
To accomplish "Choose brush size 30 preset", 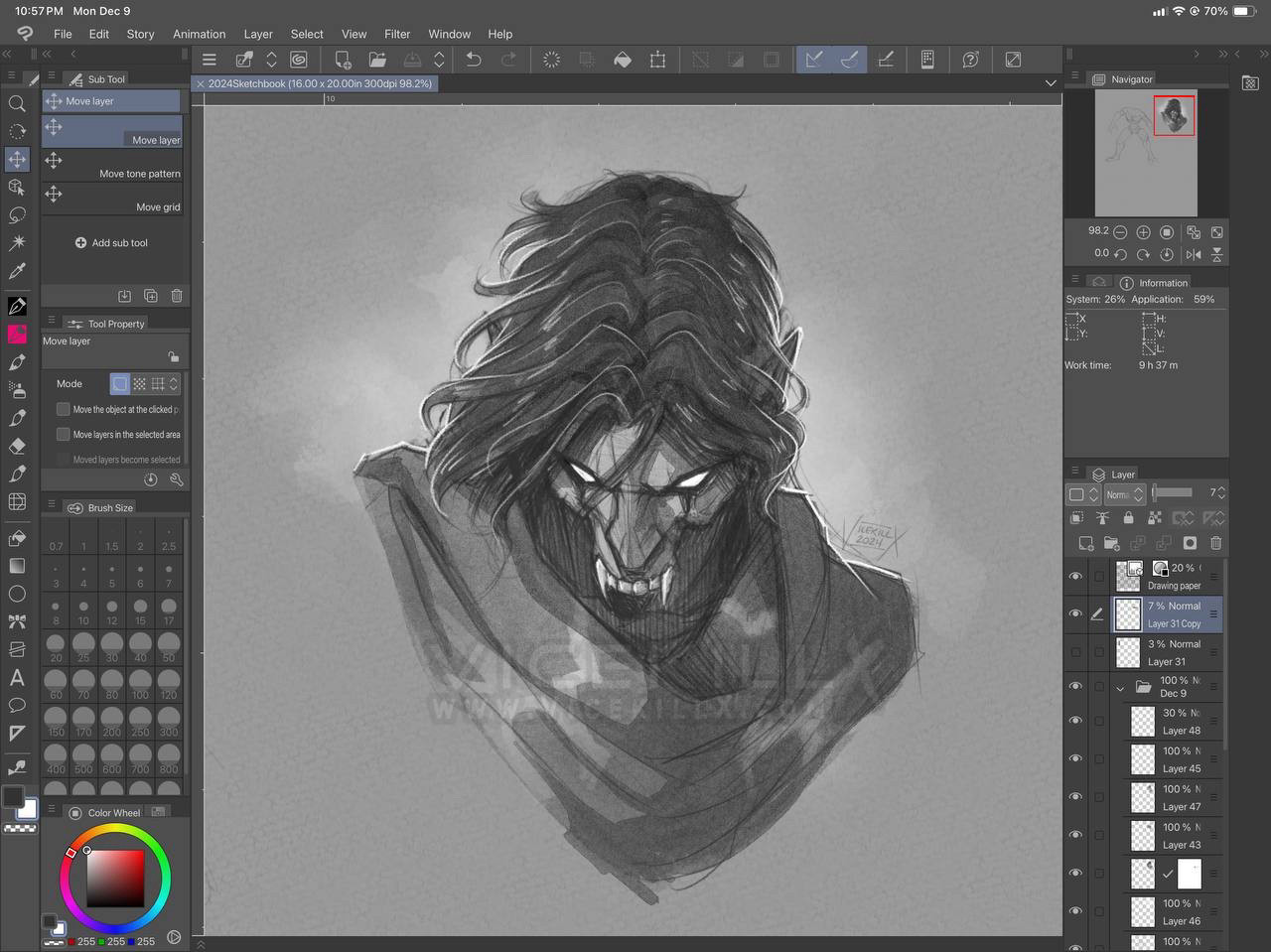I will 112,647.
